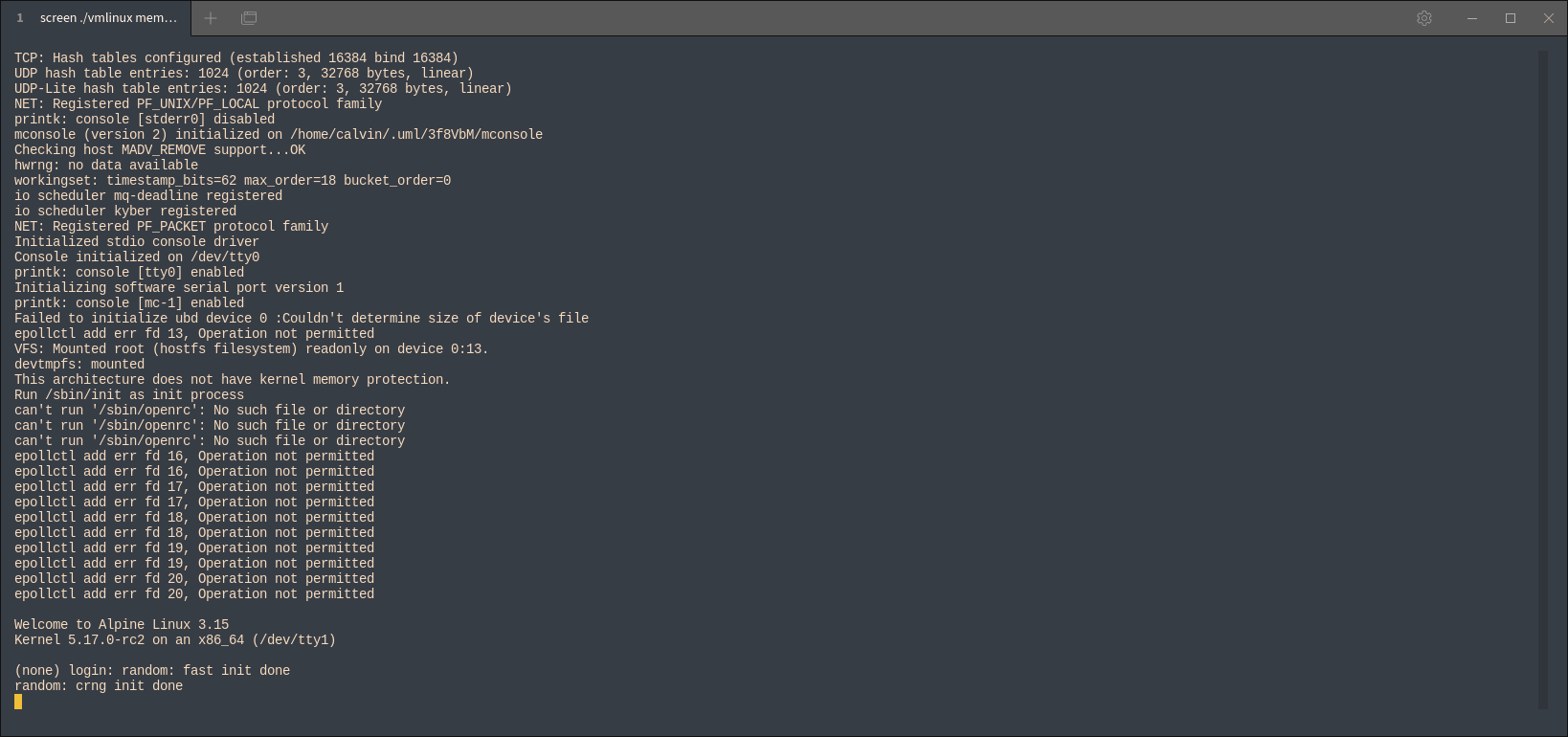Image resolution: width=1568 pixels, height=737 pixels.
Task: Click the 'UDP hash table entries' line
Action: [244, 73]
